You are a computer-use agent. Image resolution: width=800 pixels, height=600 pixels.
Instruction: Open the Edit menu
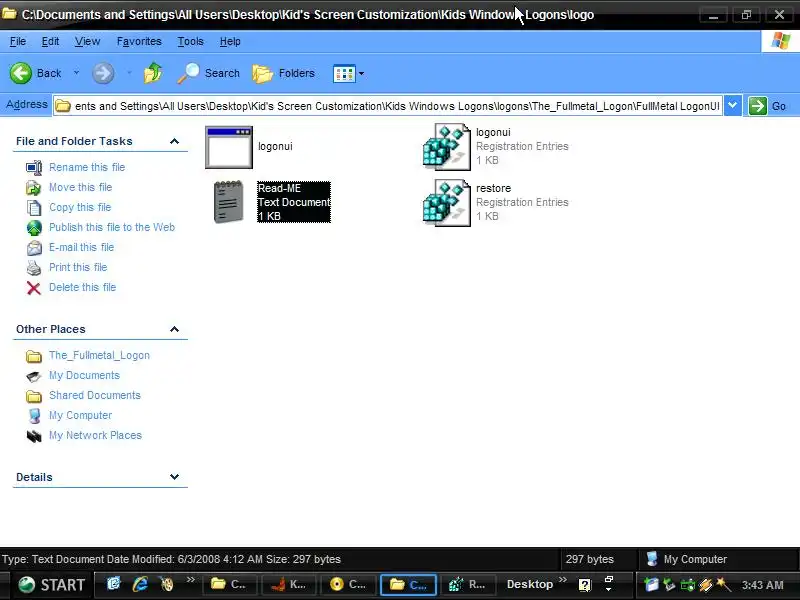[50, 41]
